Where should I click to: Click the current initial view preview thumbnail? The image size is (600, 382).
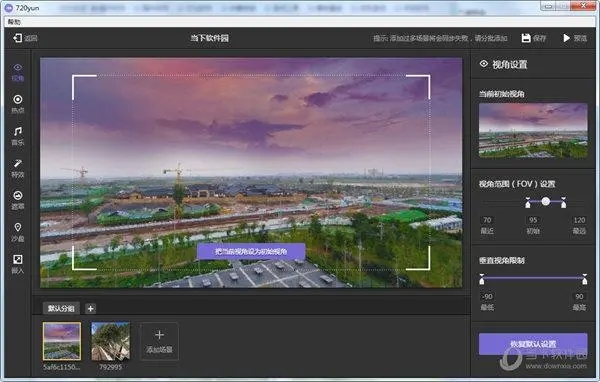pos(533,131)
